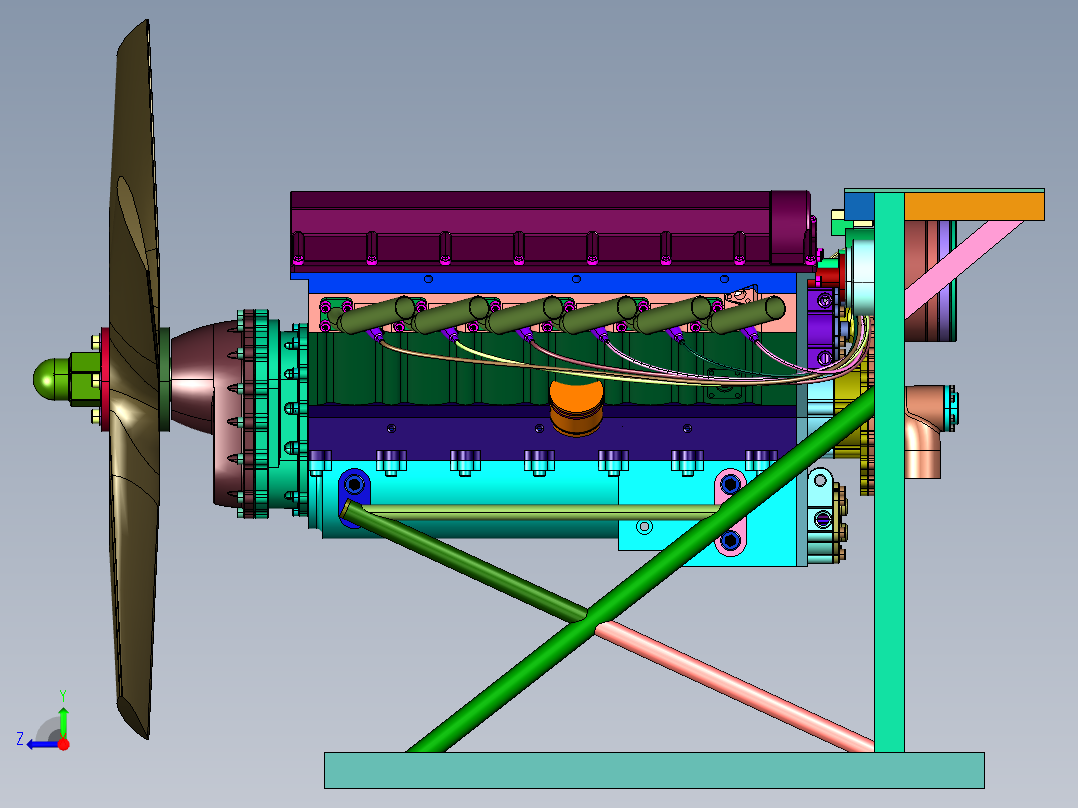The image size is (1078, 808).
Task: Select the vertical green frame post
Action: coord(889,472)
